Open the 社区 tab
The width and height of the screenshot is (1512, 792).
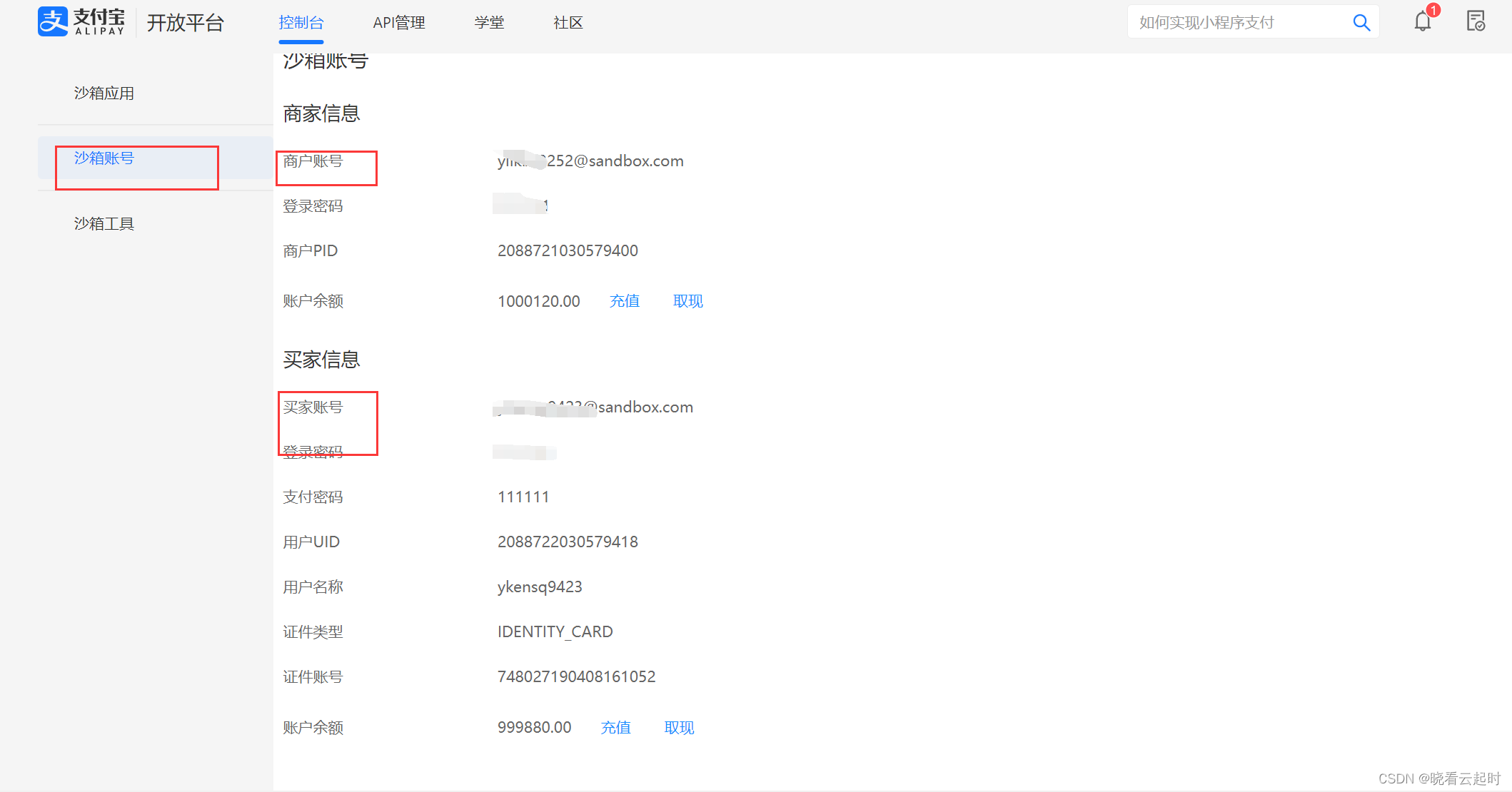tap(568, 23)
